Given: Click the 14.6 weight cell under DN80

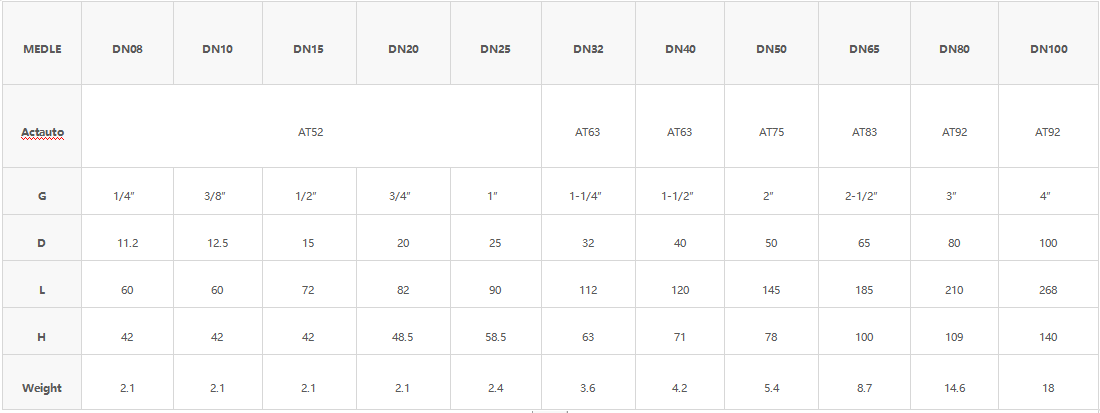Looking at the screenshot, I should click(x=954, y=388).
